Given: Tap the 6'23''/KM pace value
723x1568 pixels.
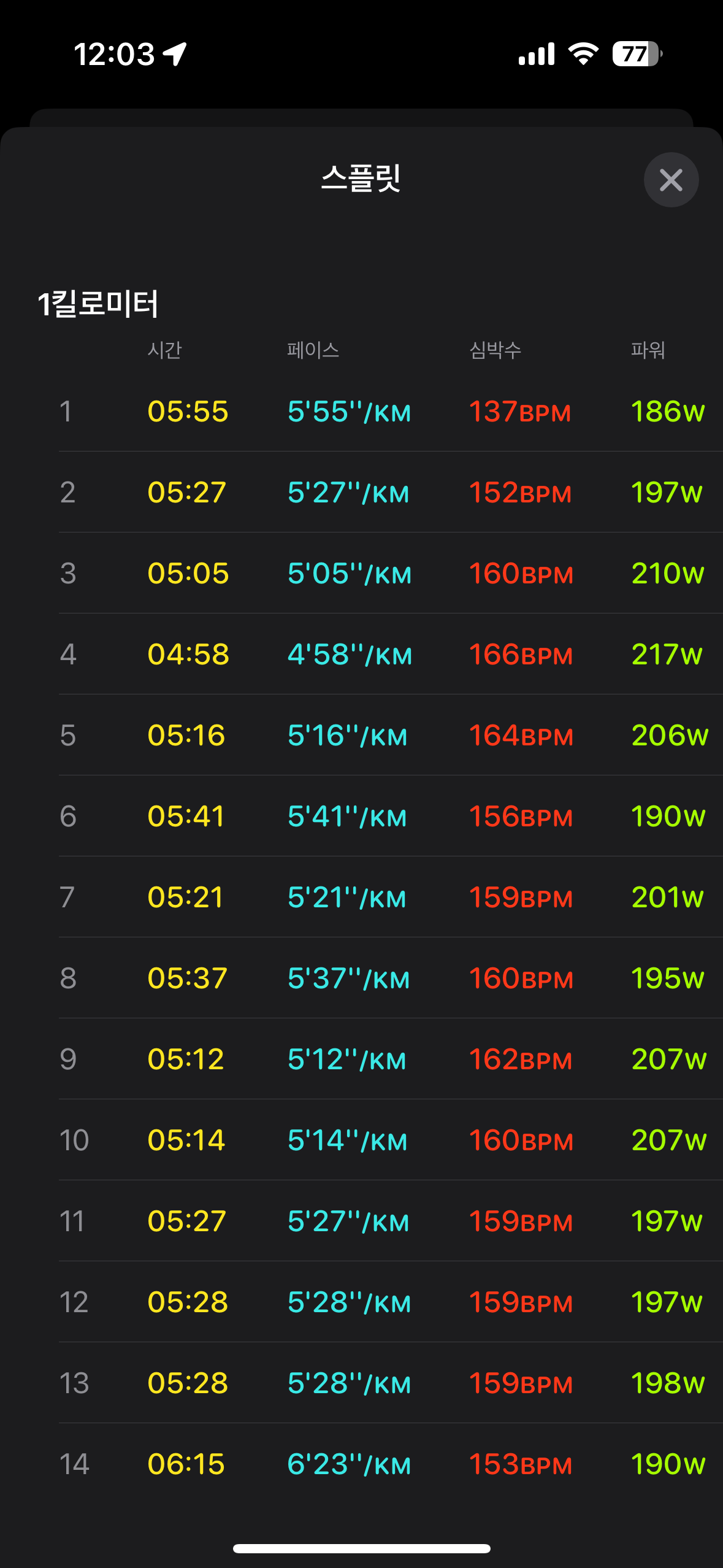Looking at the screenshot, I should [x=349, y=1464].
